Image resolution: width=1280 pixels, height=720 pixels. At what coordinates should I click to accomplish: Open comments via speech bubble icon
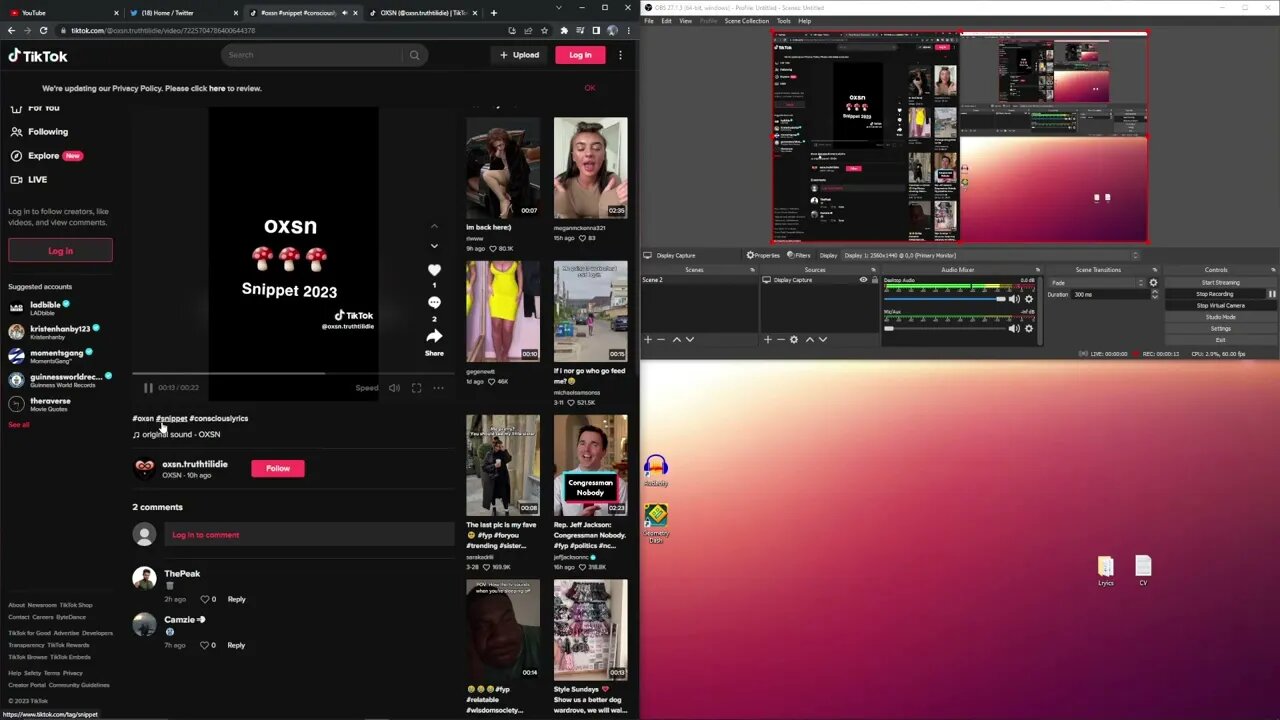point(434,302)
